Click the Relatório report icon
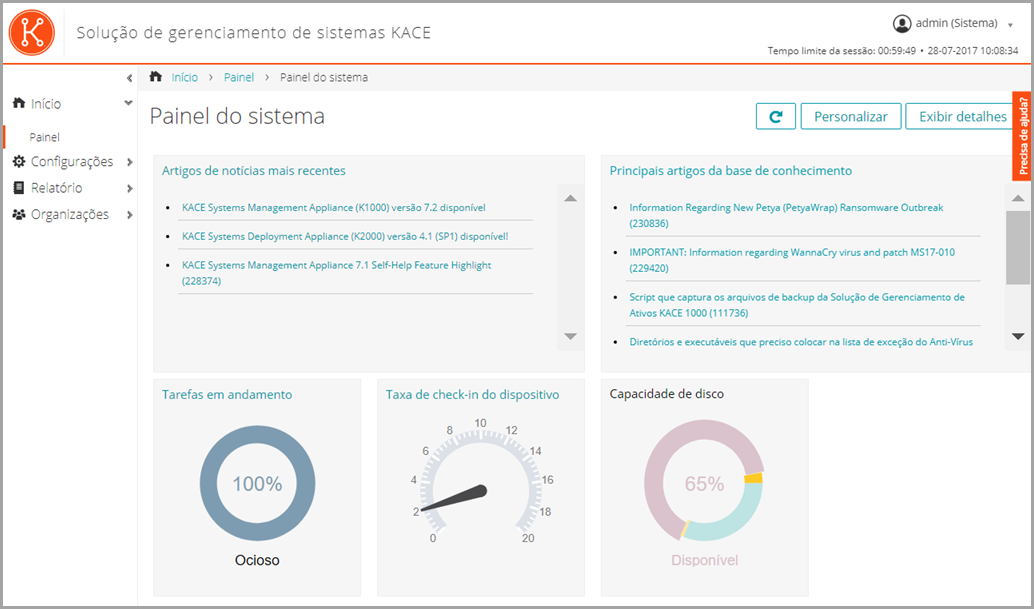1034x609 pixels. point(17,186)
